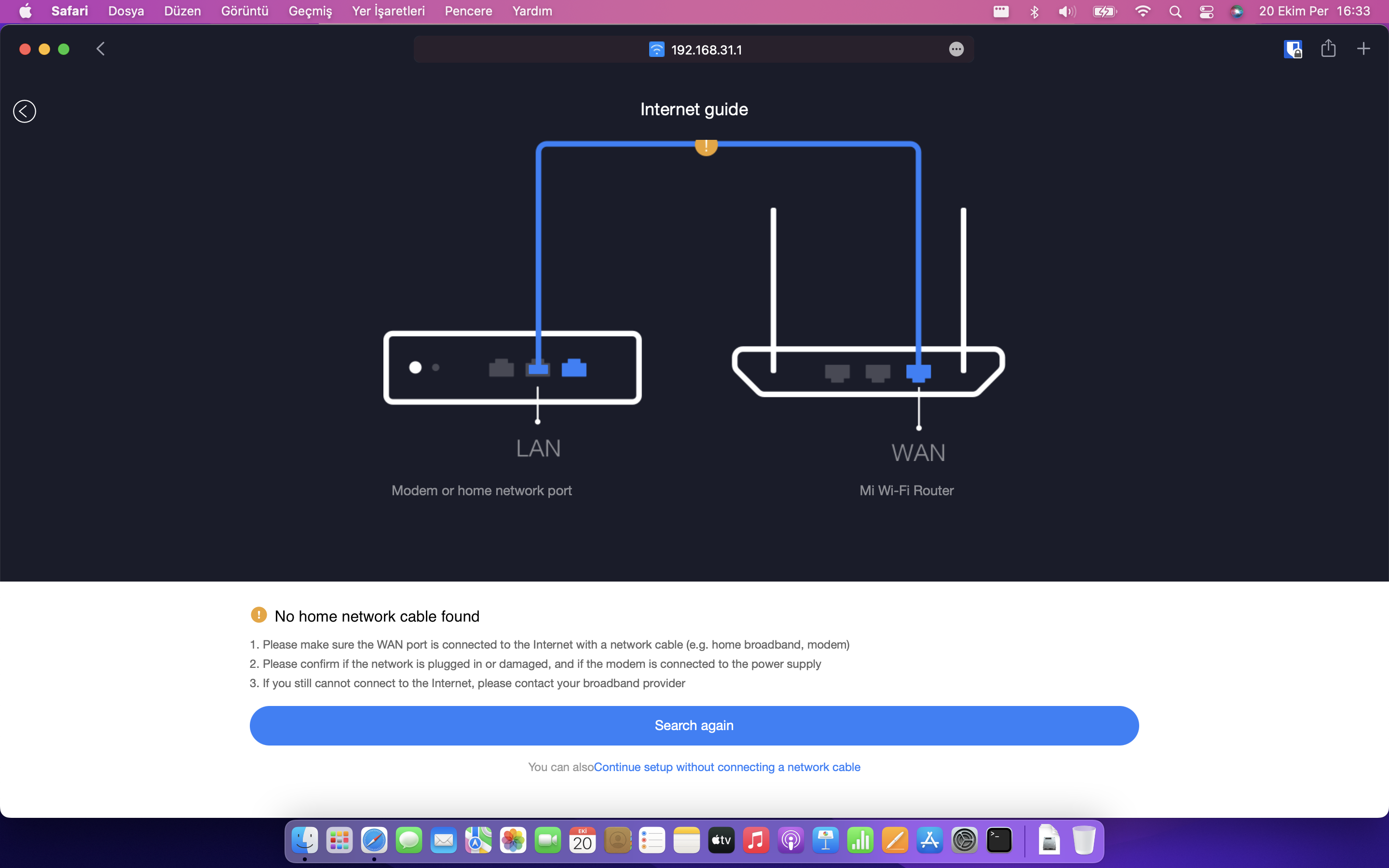
Task: Click Safari compass icon in the Dock
Action: click(x=374, y=841)
